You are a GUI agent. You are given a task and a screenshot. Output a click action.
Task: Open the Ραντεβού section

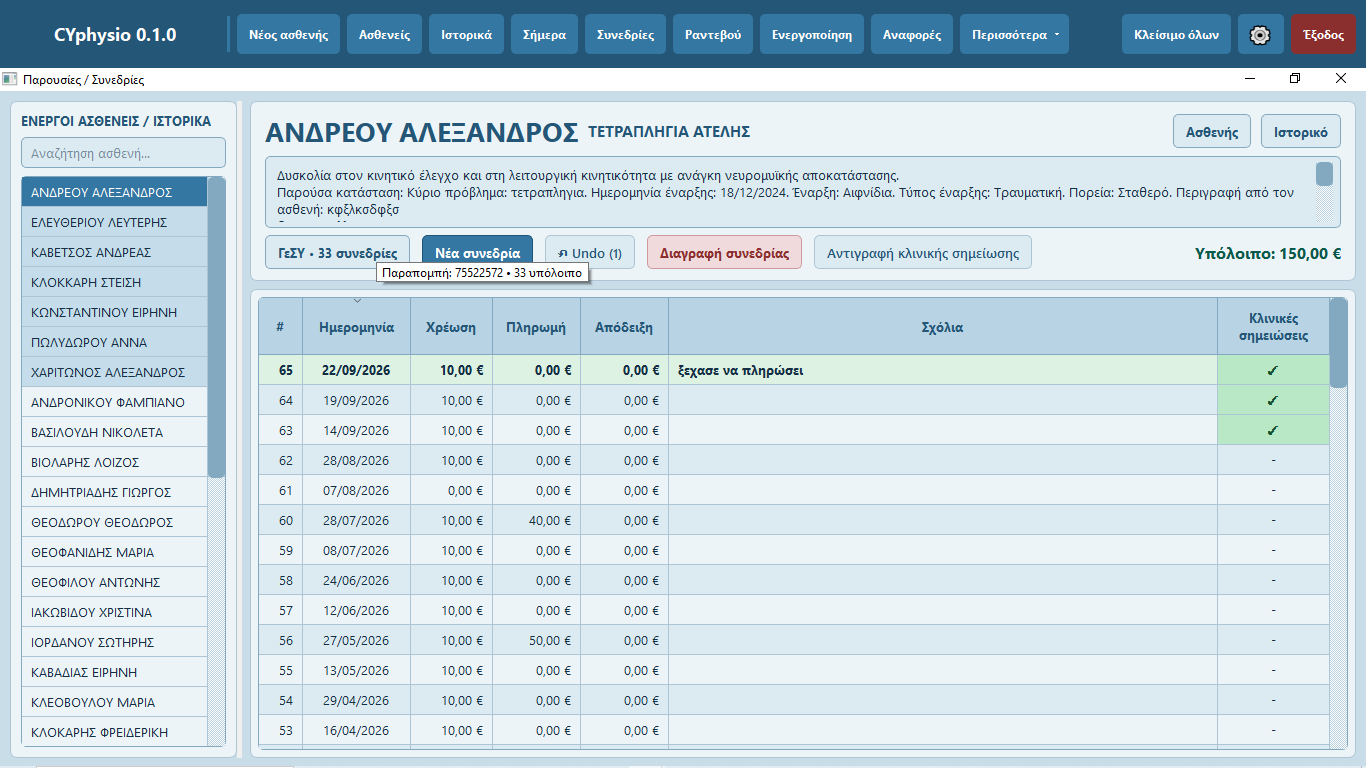pos(713,34)
